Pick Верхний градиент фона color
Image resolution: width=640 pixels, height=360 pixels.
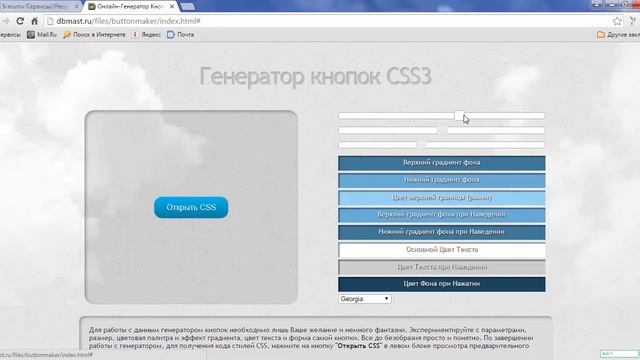click(442, 163)
